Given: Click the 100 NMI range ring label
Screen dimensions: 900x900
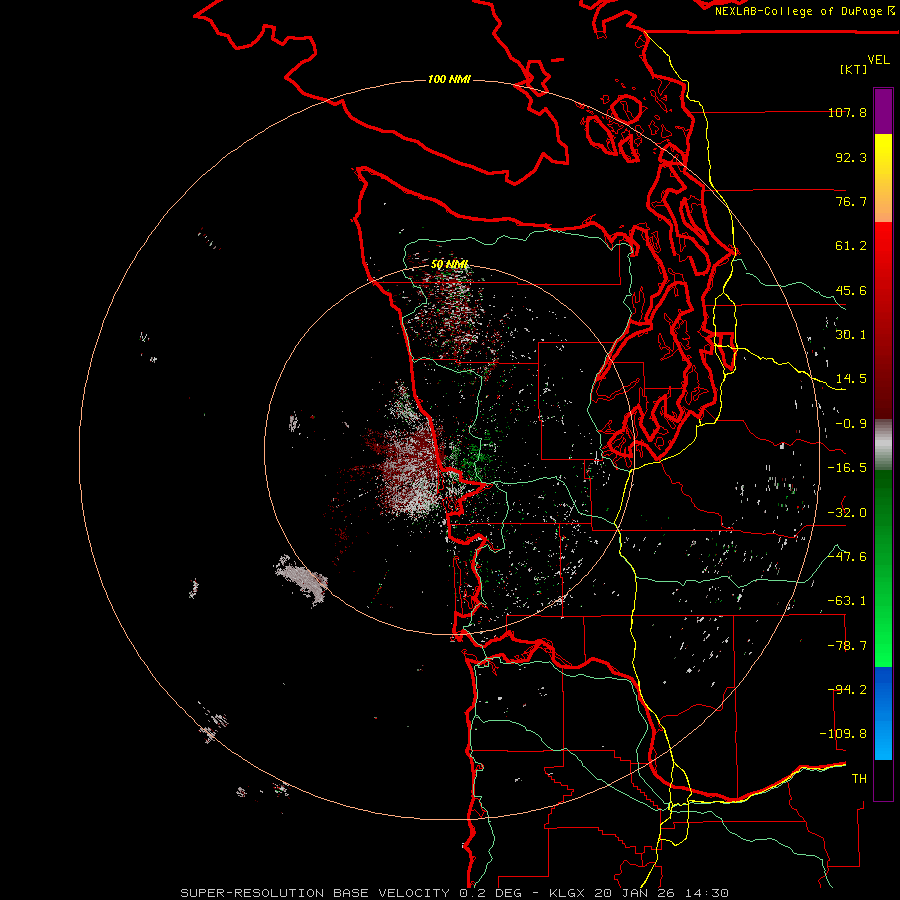Looking at the screenshot, I should [x=449, y=79].
